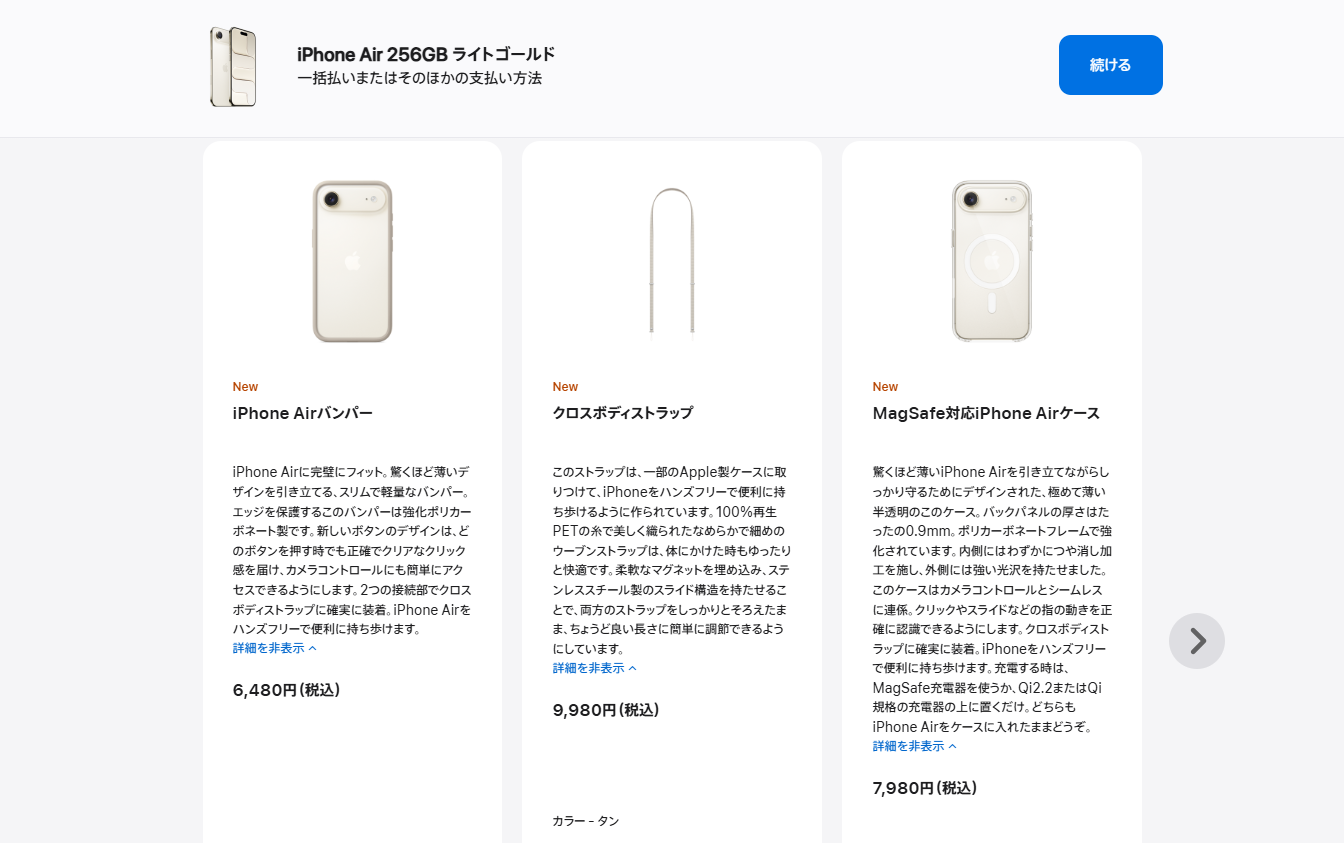Collapse details under iPhone Airバンパー

(275, 648)
